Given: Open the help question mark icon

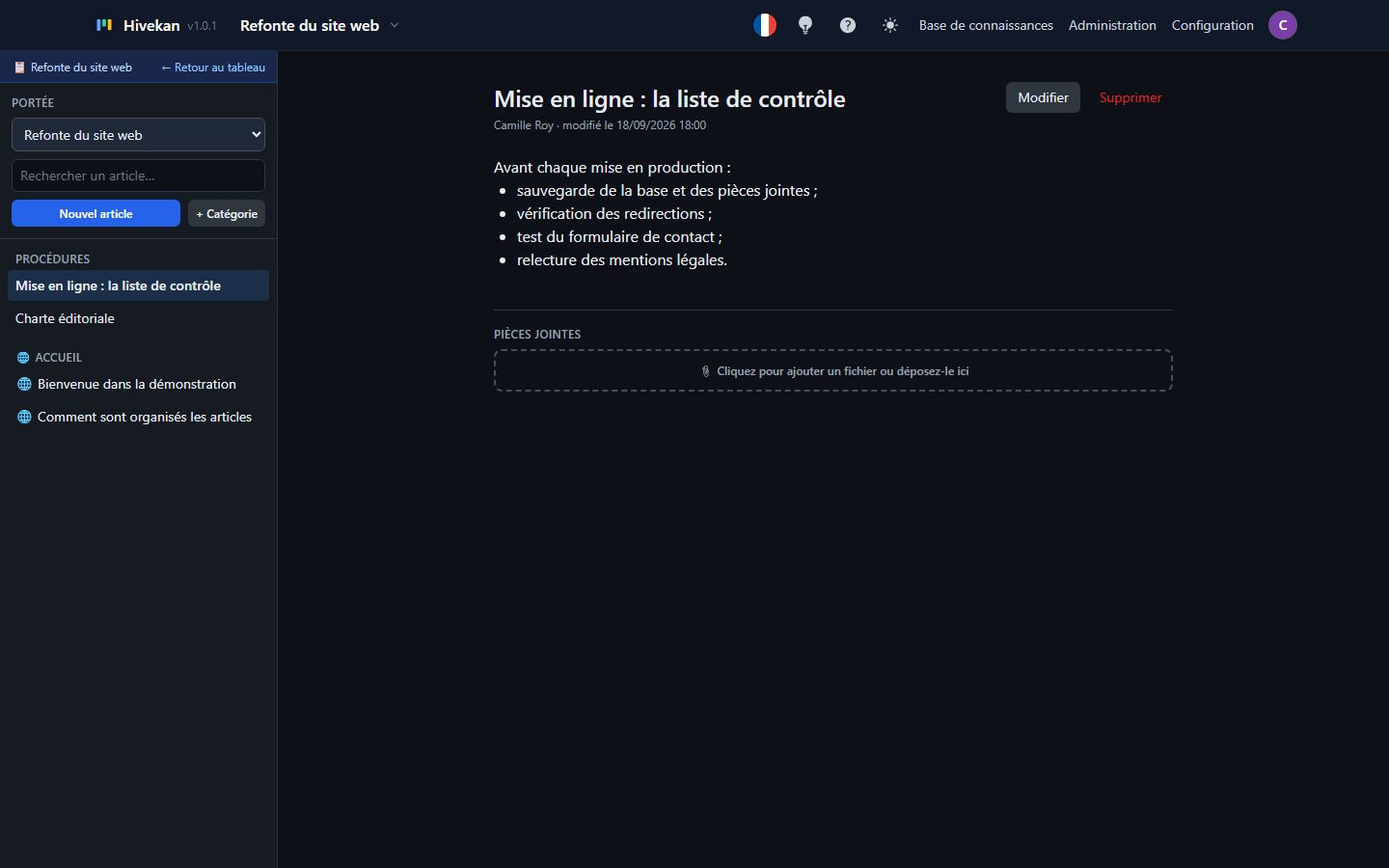Looking at the screenshot, I should point(848,25).
